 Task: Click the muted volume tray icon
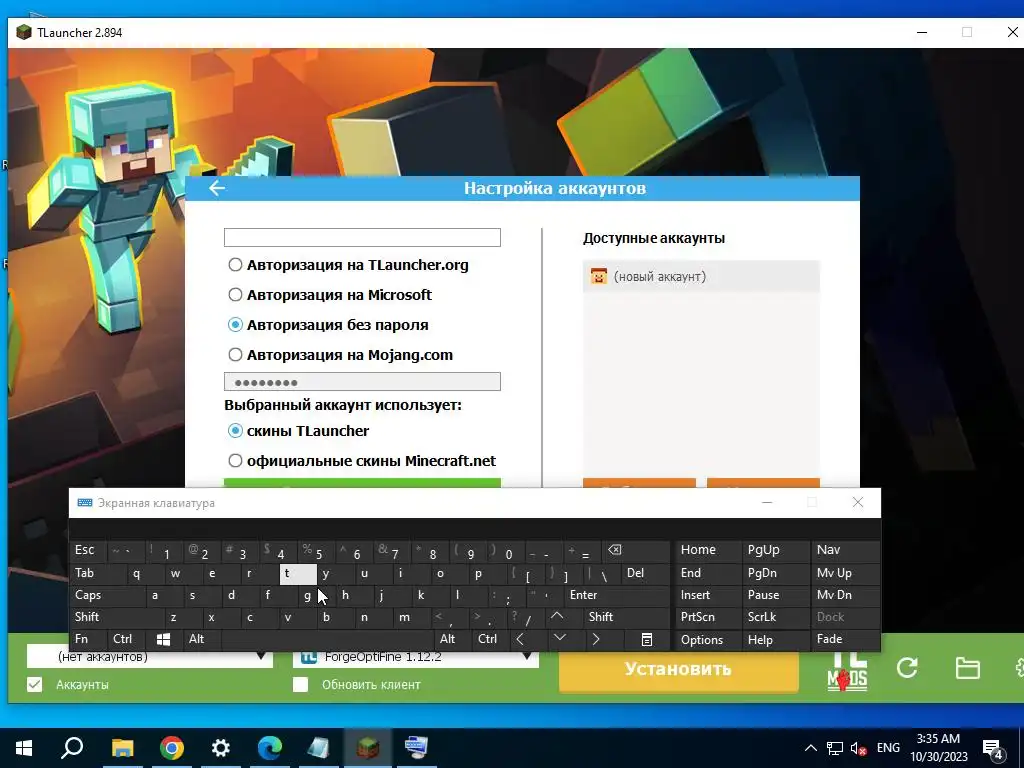click(859, 748)
